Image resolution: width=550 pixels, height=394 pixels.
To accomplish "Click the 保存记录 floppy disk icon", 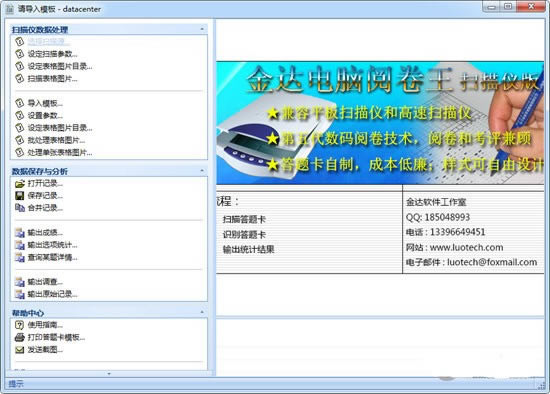I will point(20,196).
